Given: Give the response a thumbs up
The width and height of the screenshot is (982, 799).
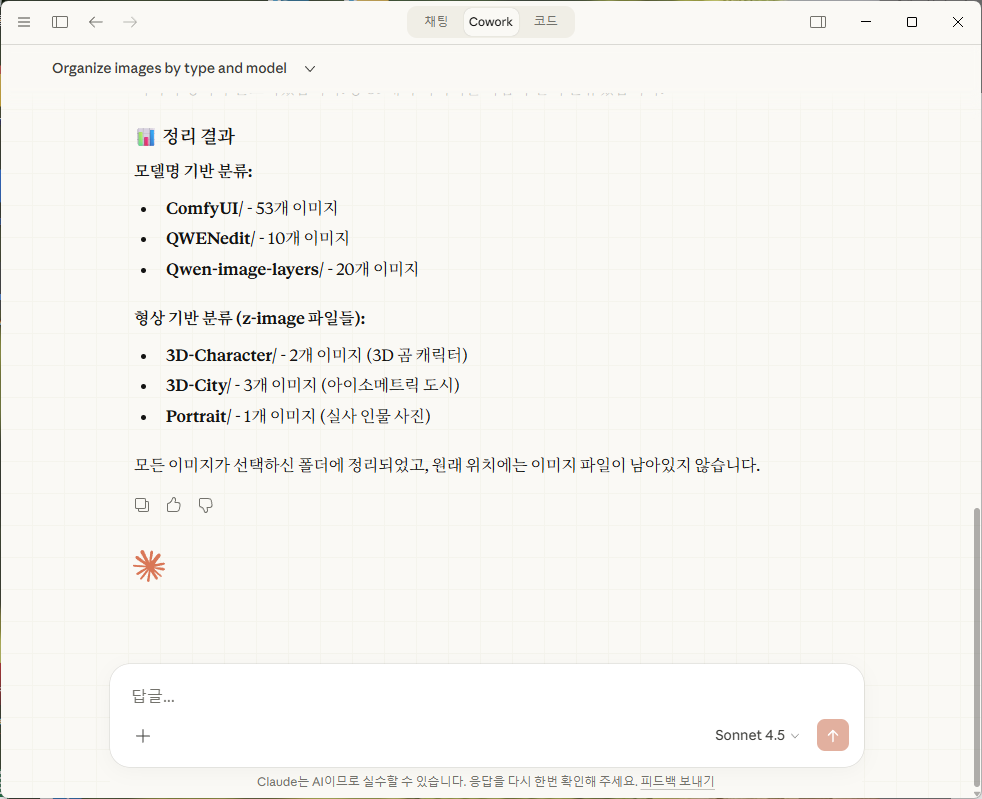Looking at the screenshot, I should [174, 505].
